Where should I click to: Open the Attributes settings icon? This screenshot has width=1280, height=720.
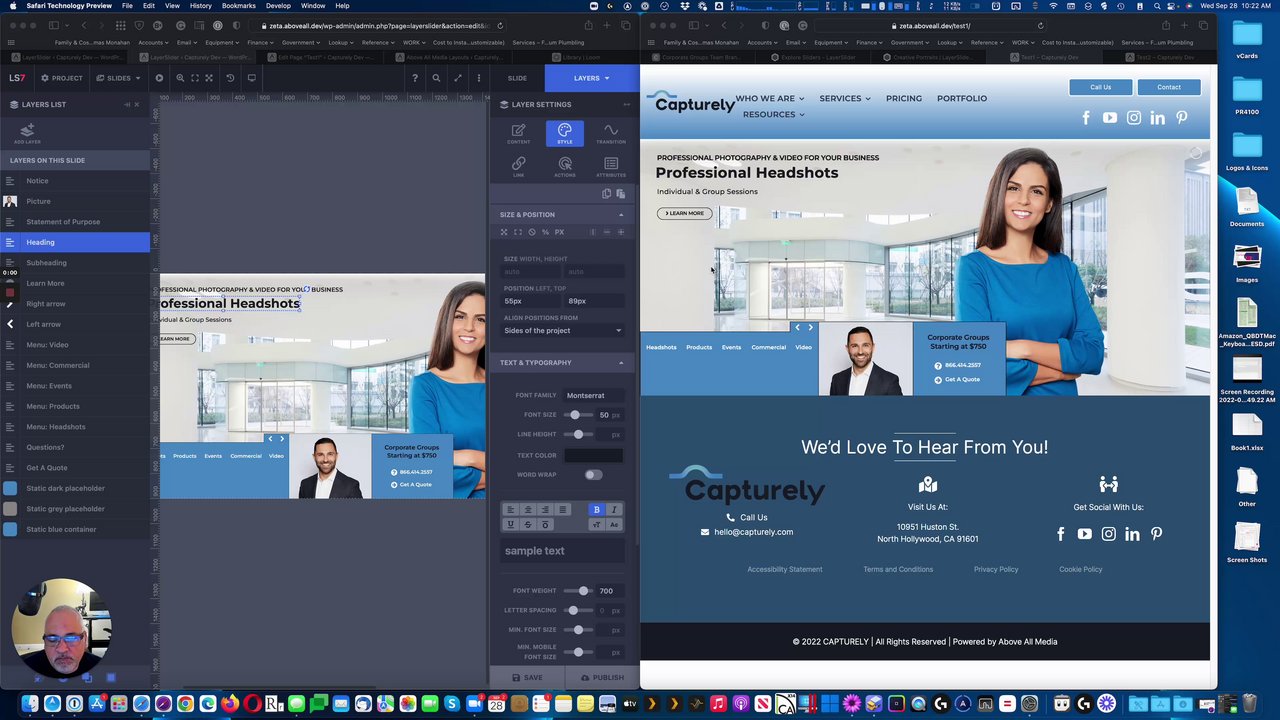[x=611, y=166]
